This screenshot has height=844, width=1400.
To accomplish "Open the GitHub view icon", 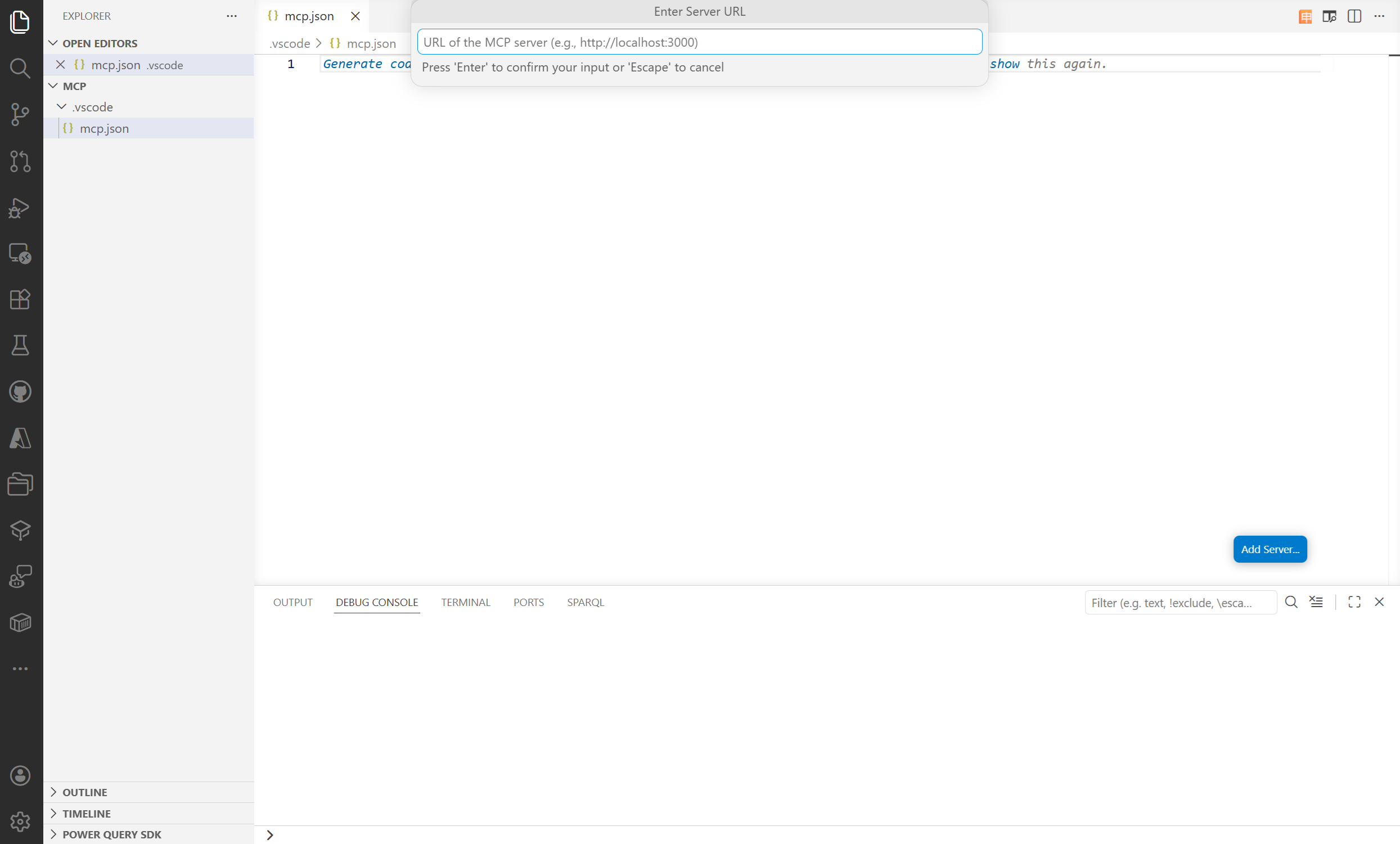I will coord(20,391).
